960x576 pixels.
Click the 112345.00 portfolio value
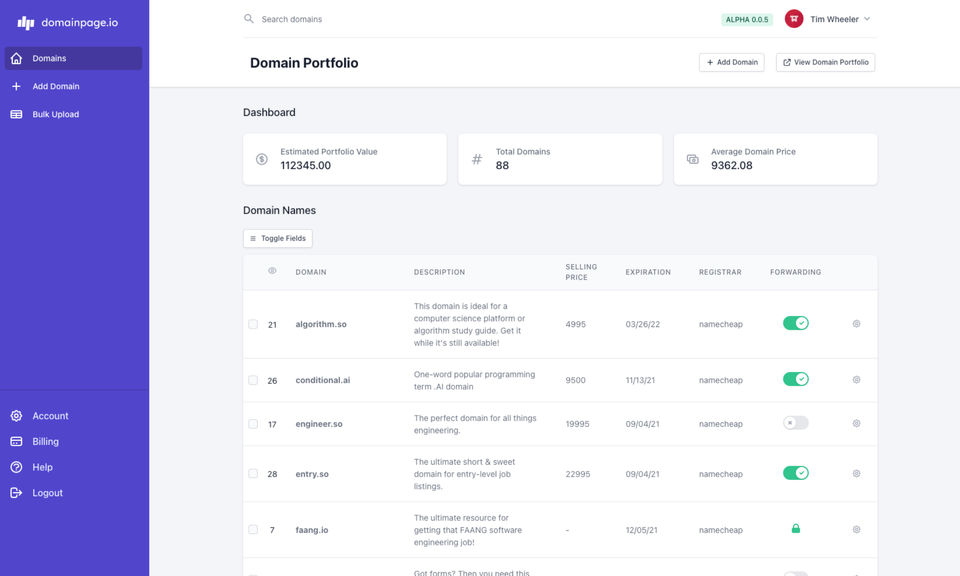point(306,165)
